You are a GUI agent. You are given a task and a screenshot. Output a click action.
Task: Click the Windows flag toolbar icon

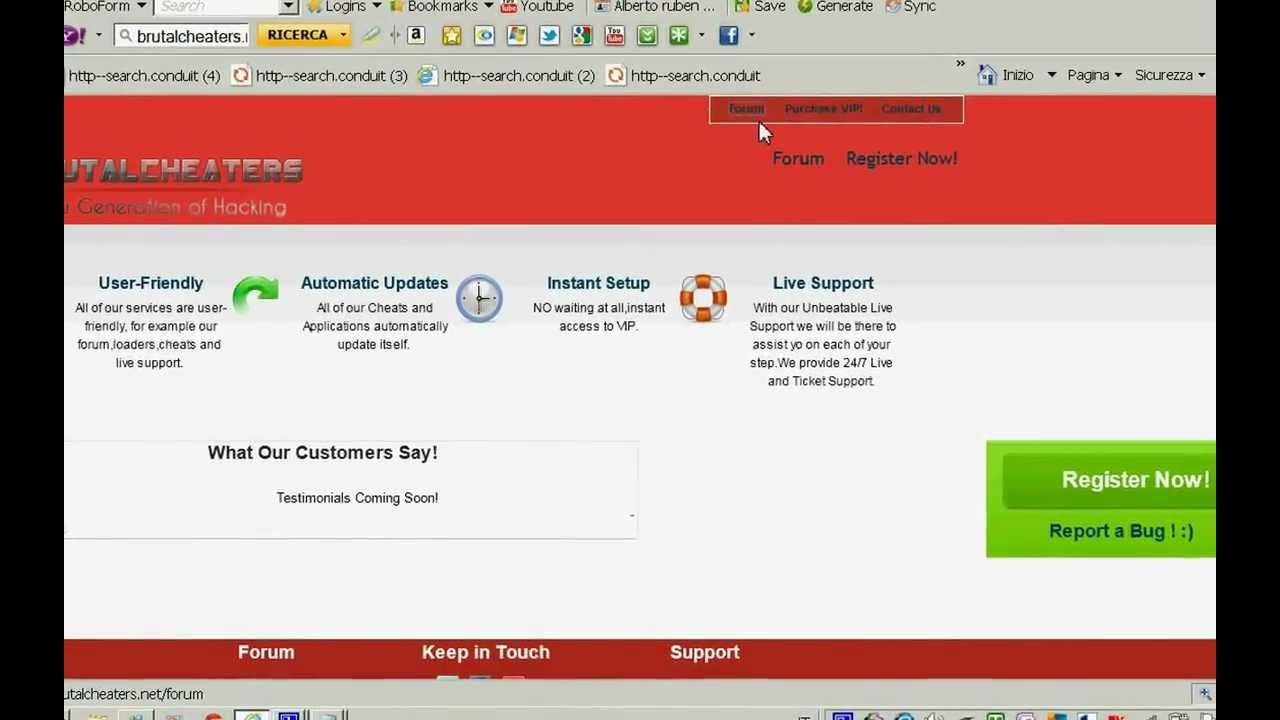(x=516, y=35)
